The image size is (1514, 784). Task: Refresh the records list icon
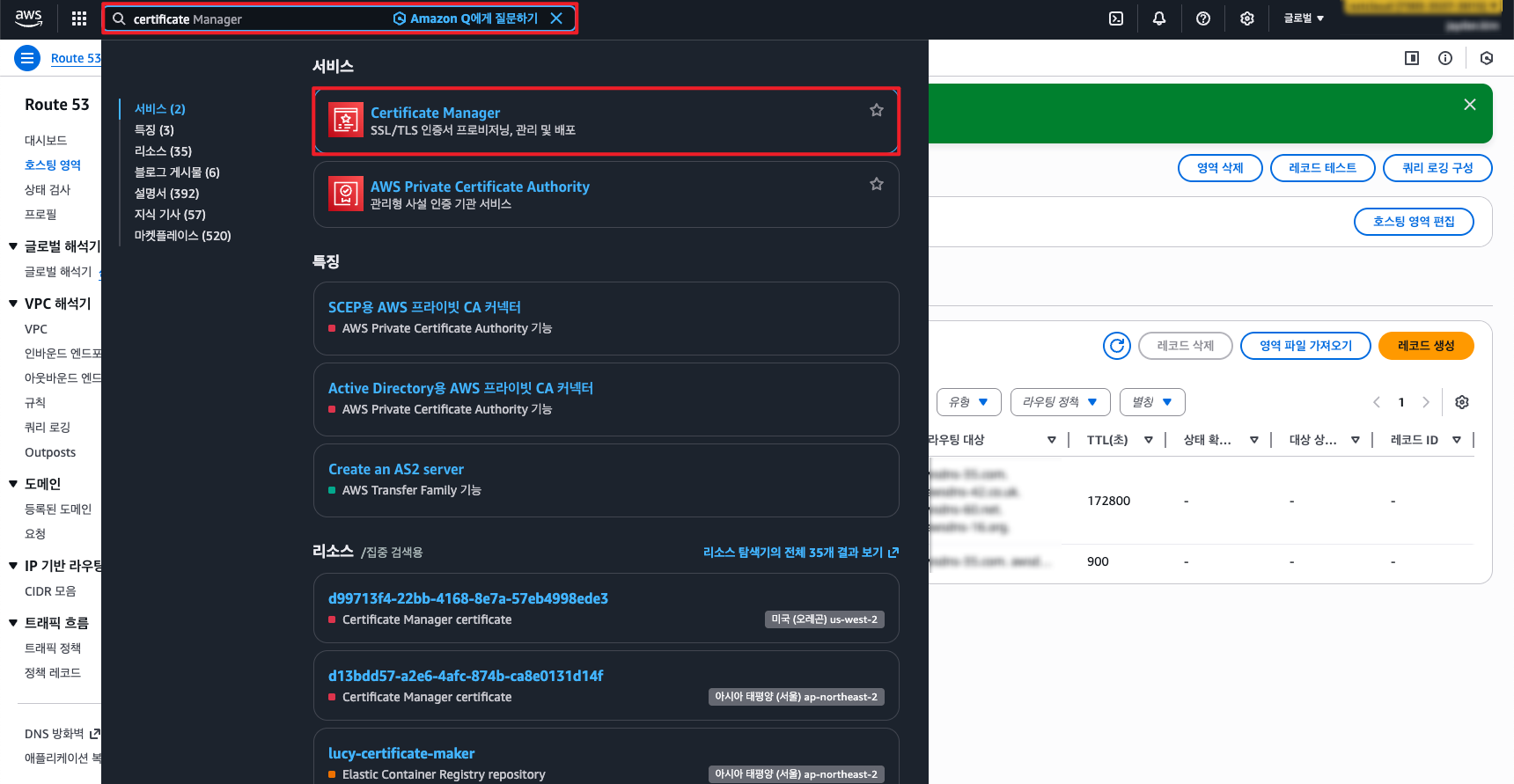pos(1117,346)
